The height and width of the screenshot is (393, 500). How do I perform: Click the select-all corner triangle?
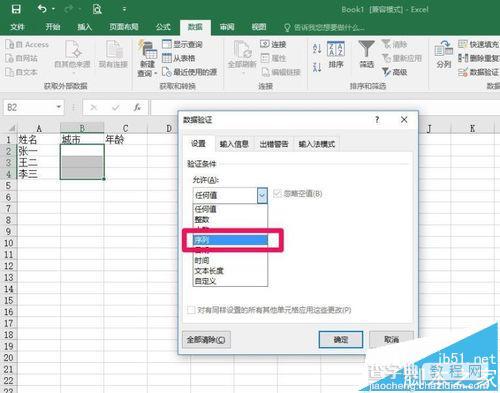(x=11, y=128)
